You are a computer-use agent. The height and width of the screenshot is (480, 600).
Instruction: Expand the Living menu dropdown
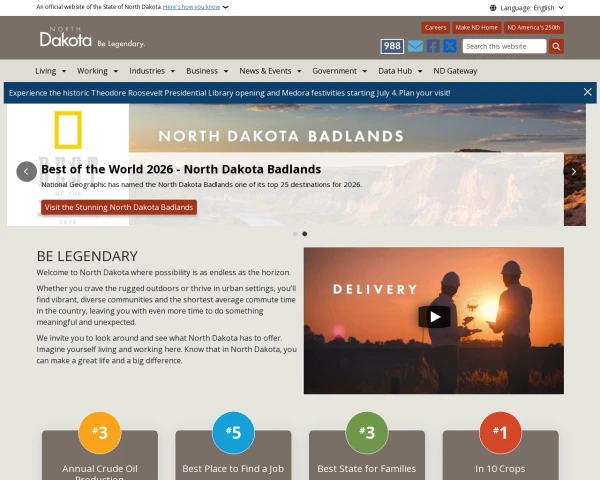pyautogui.click(x=51, y=71)
